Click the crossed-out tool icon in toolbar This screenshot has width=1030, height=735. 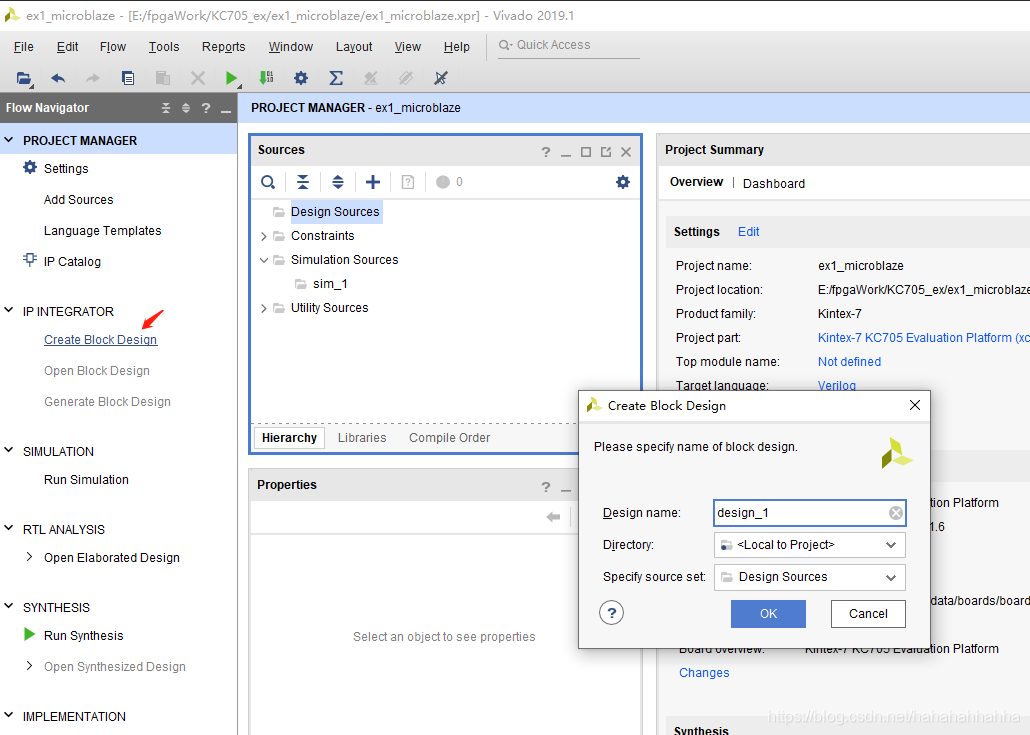click(441, 78)
